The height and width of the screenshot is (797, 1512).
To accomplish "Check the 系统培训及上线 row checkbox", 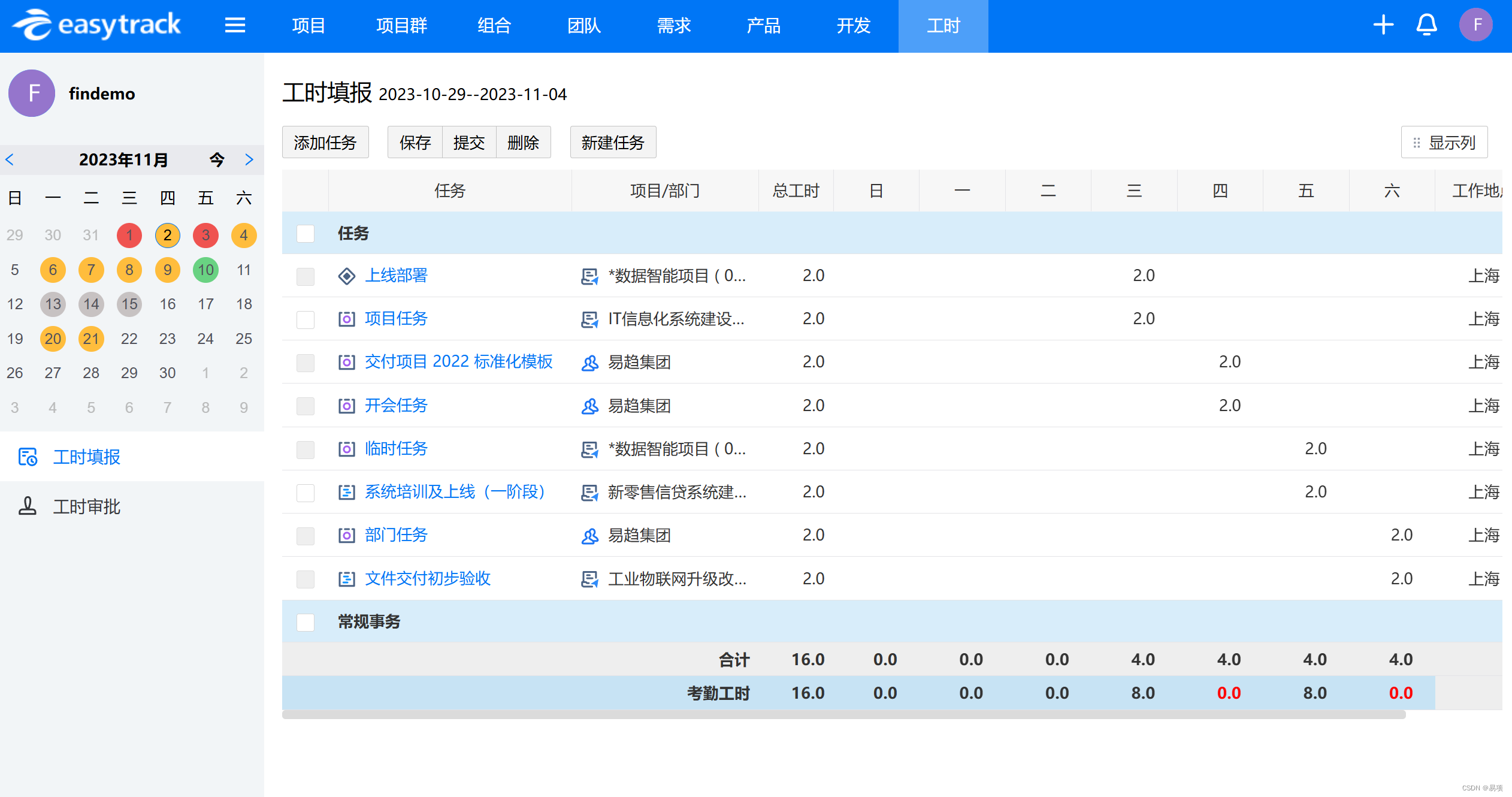I will 306,493.
